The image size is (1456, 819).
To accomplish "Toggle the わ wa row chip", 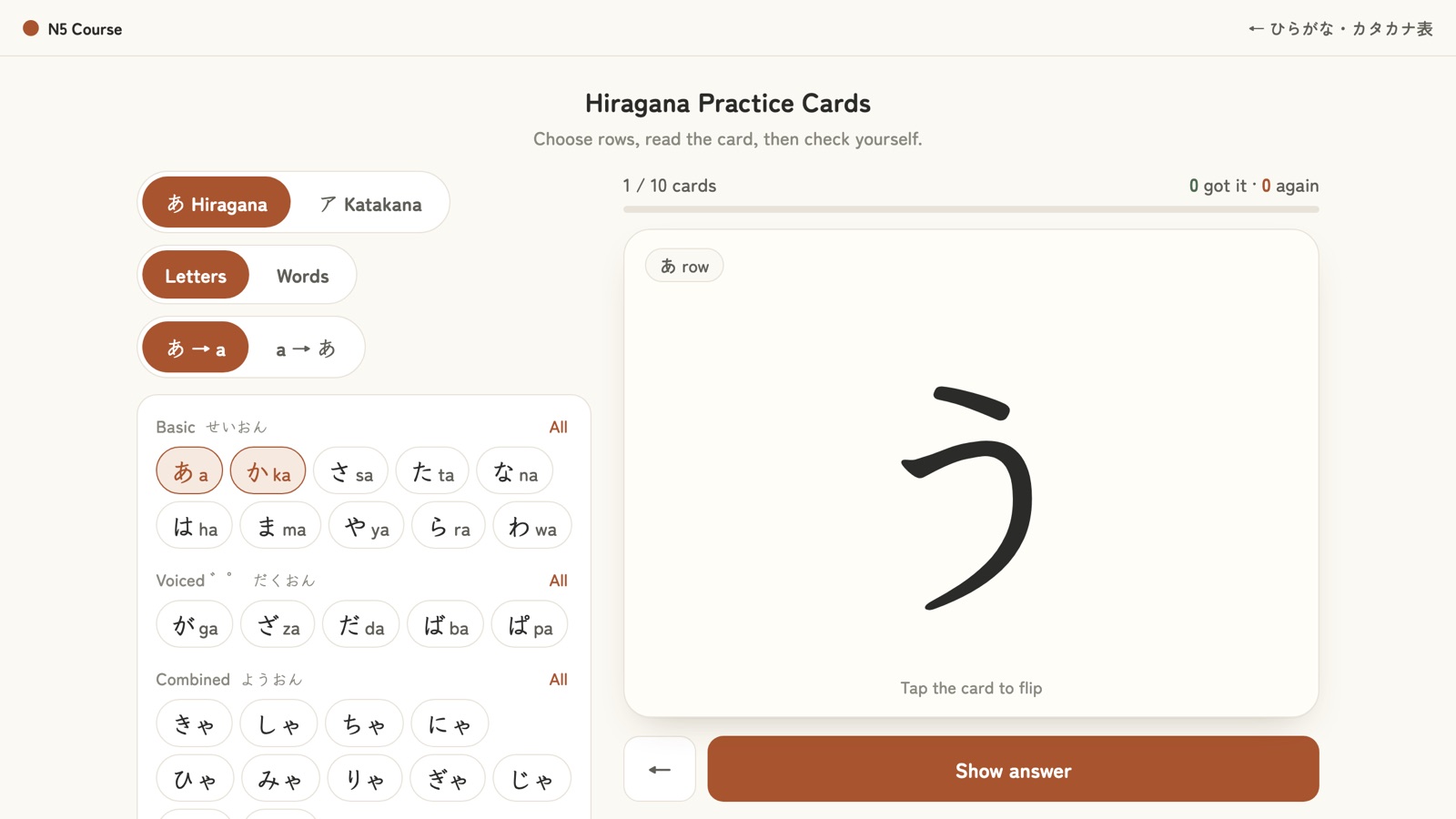I will pos(532,526).
